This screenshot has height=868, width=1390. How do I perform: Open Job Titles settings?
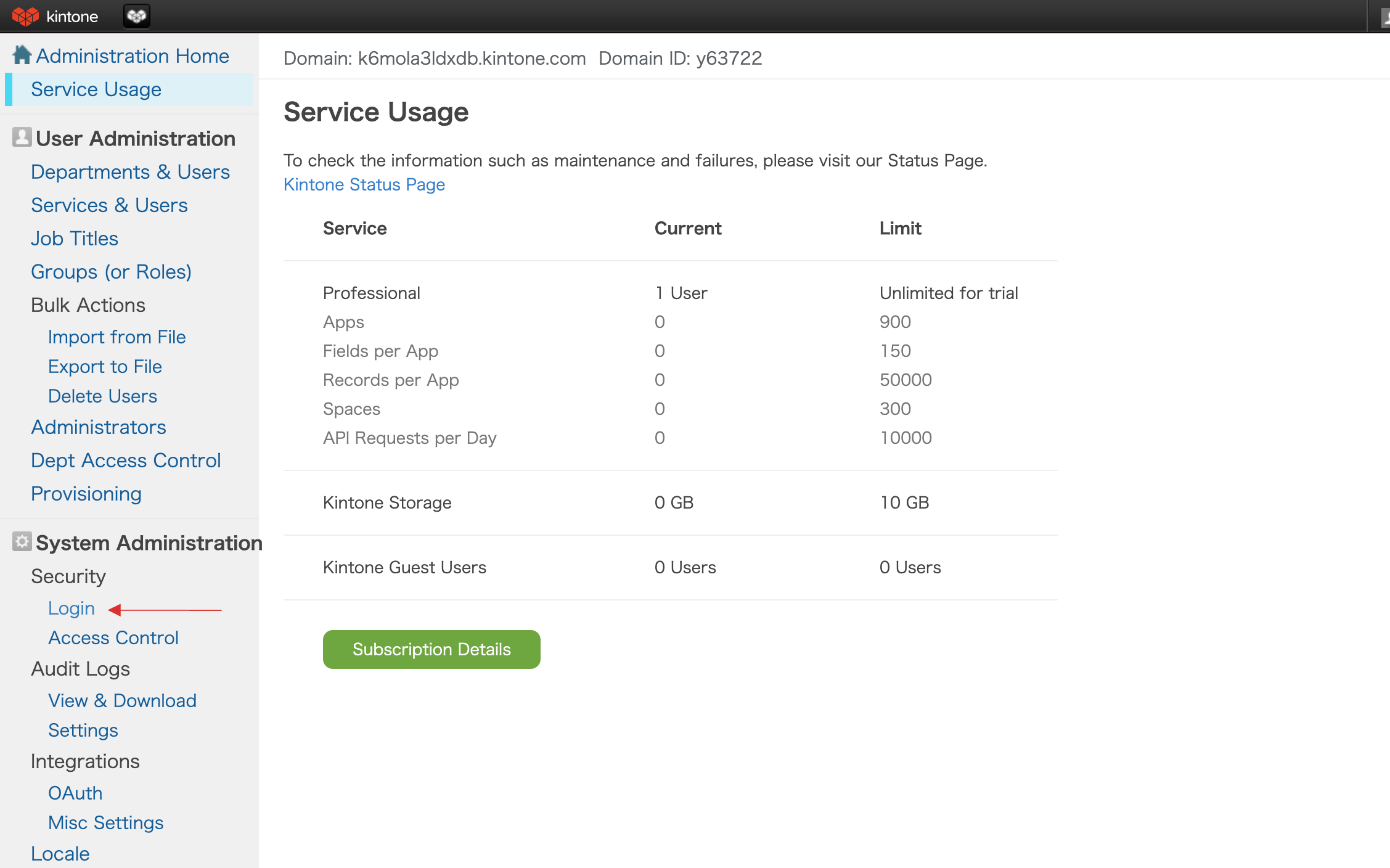pos(75,239)
